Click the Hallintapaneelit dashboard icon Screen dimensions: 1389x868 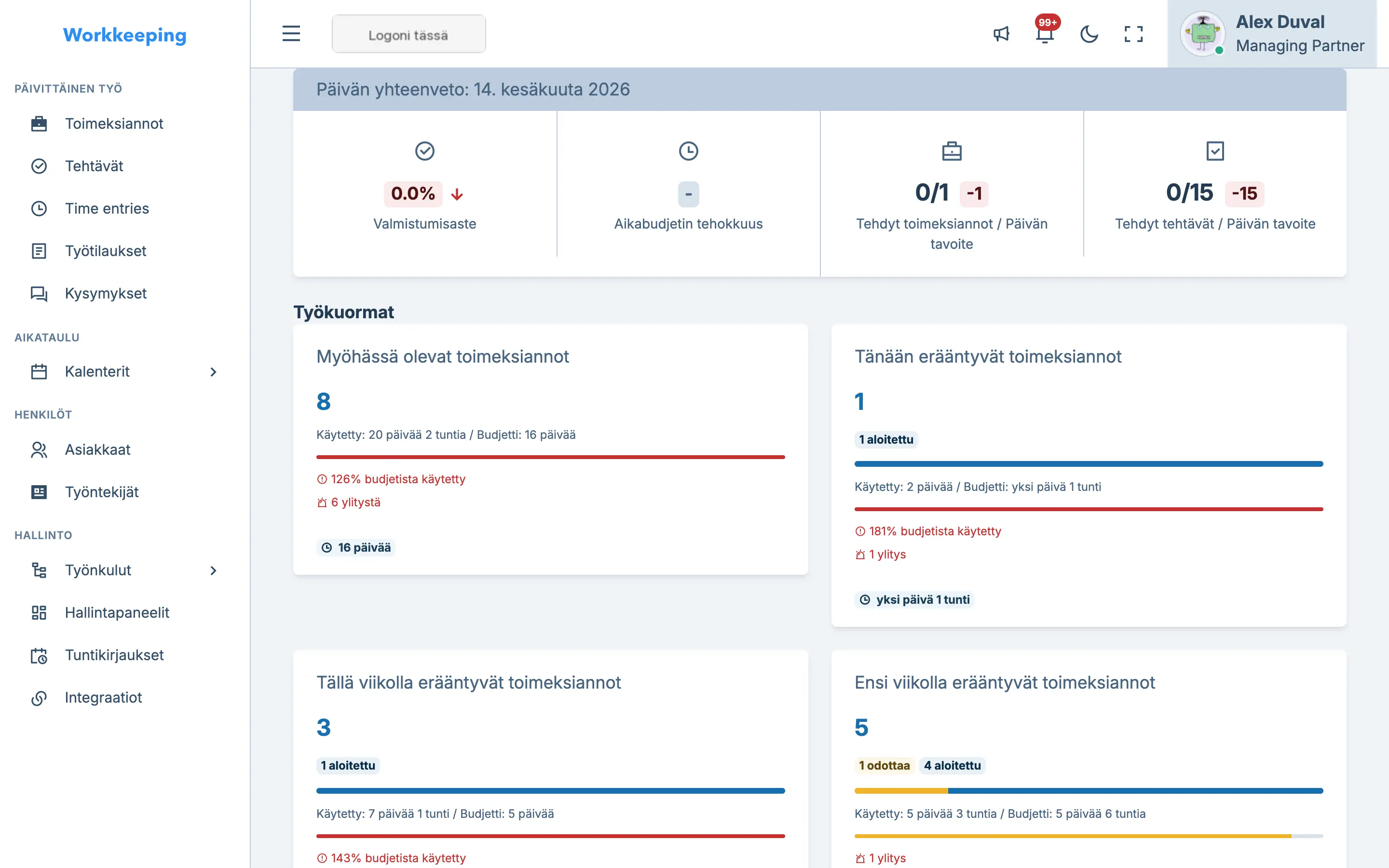coord(39,612)
